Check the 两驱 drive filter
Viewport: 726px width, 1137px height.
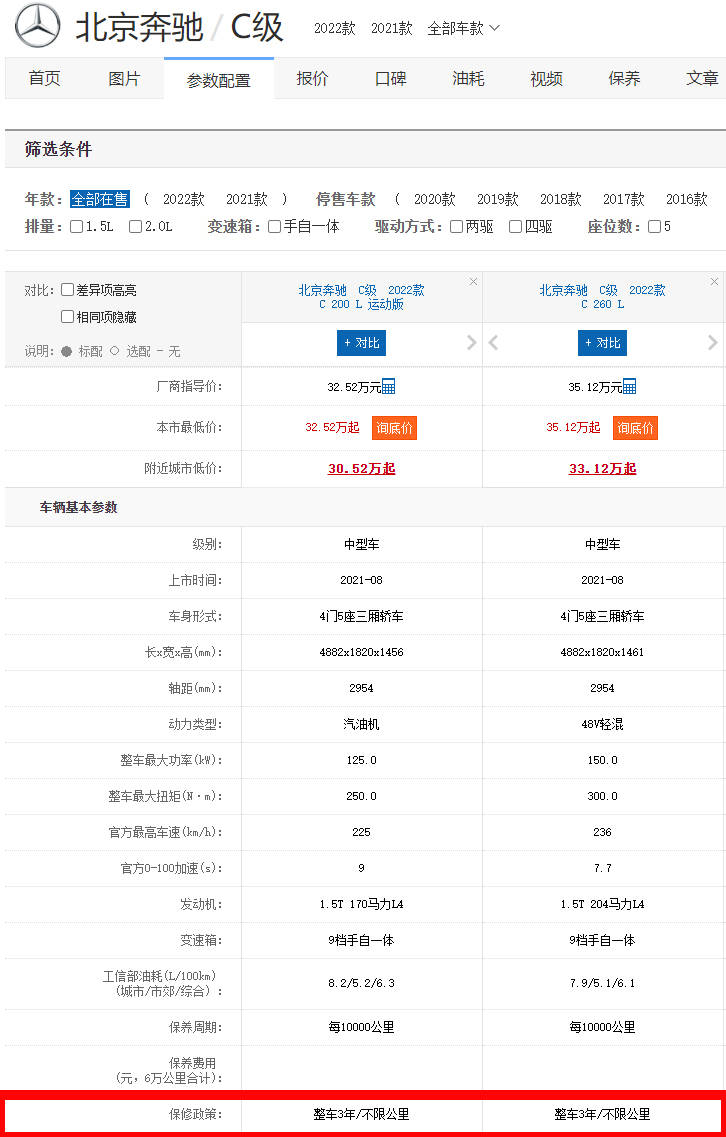456,226
